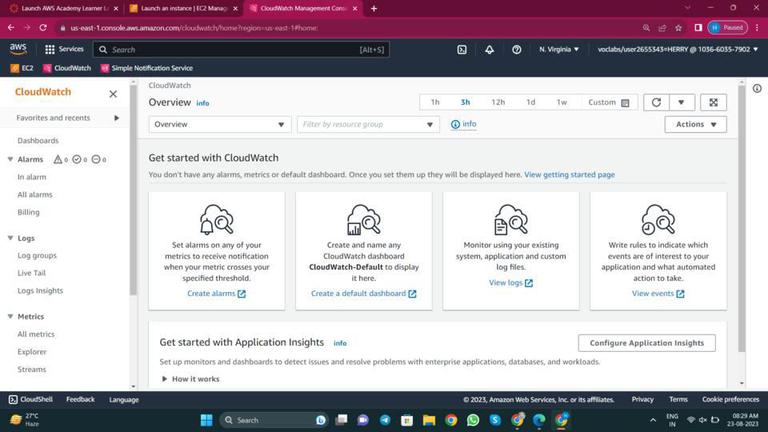Reload the browser page
The width and height of the screenshot is (768, 432).
pos(43,28)
